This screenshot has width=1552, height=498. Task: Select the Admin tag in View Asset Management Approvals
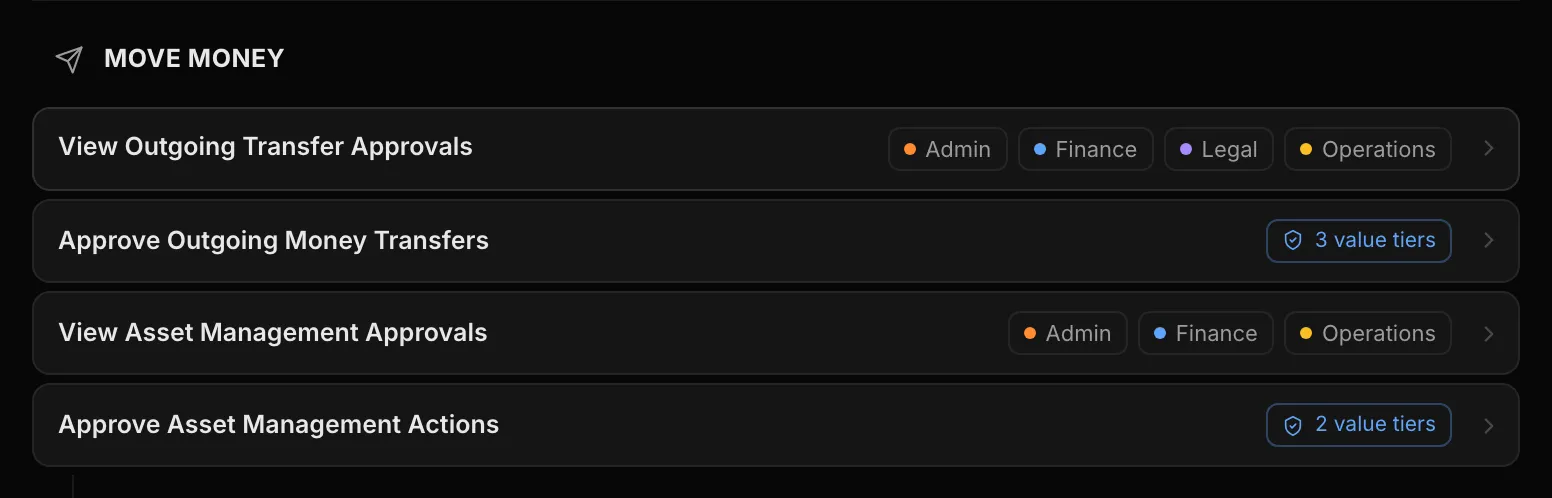1068,333
